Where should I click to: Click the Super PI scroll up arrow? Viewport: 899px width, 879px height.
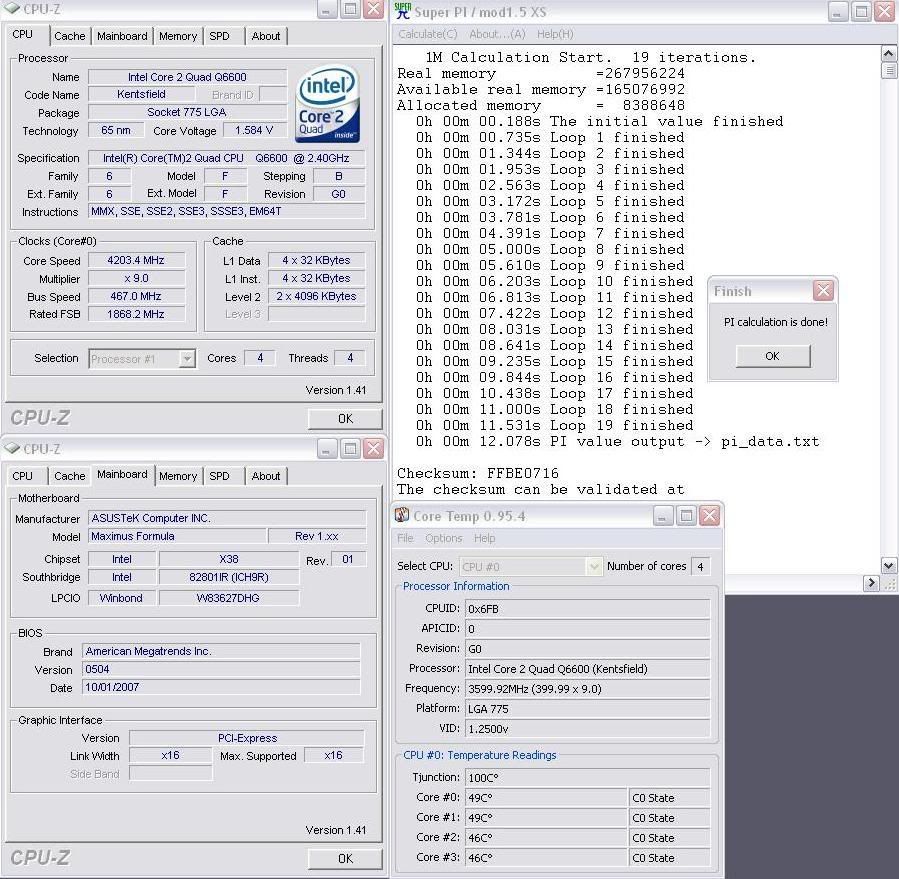(x=888, y=54)
